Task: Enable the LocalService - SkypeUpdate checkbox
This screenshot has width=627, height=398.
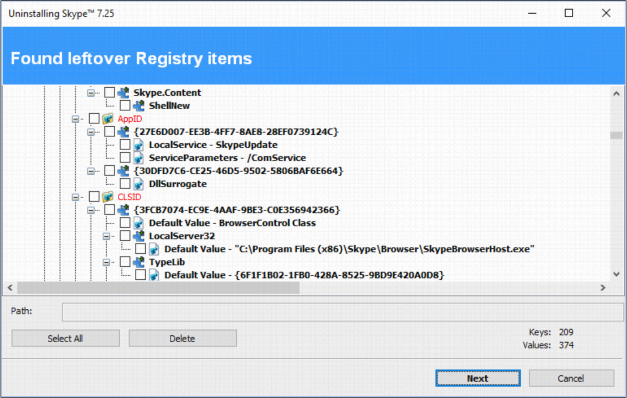Action: (x=125, y=144)
